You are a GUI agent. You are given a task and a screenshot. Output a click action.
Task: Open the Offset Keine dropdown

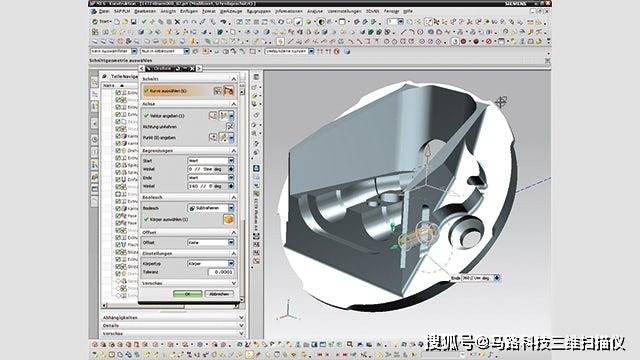pos(211,242)
